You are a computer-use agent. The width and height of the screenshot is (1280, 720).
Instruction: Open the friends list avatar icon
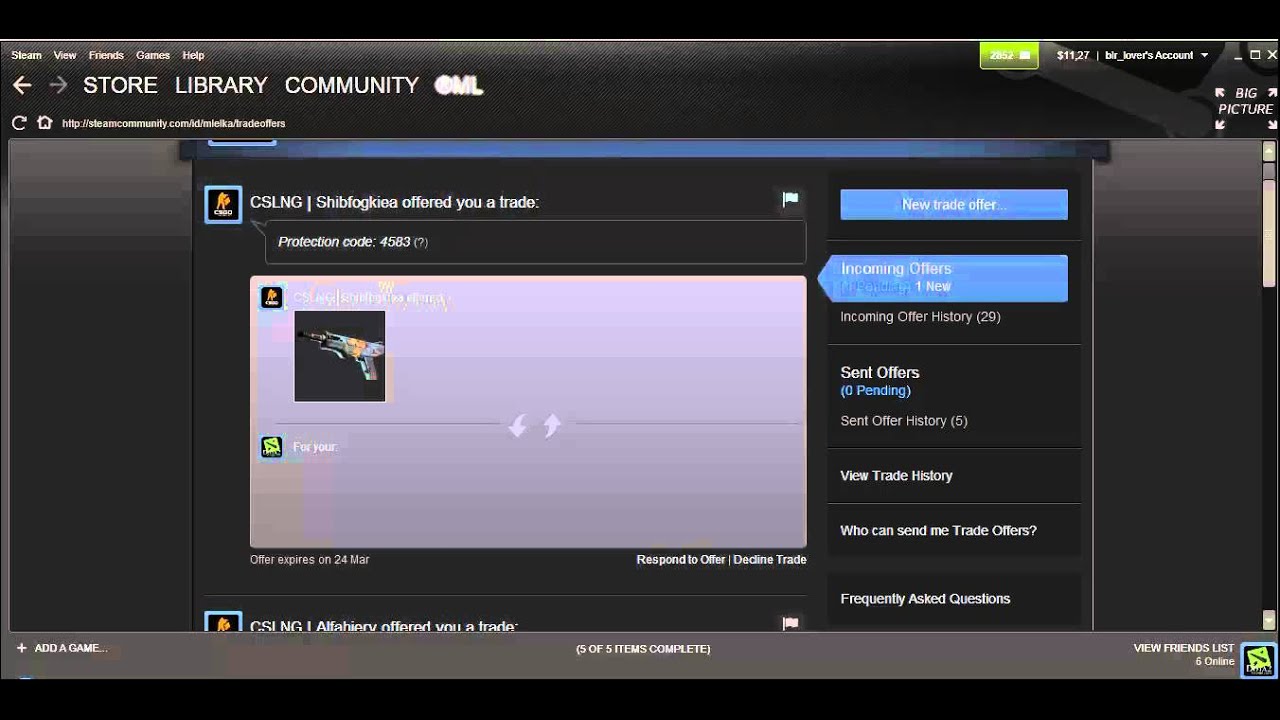tap(1258, 659)
